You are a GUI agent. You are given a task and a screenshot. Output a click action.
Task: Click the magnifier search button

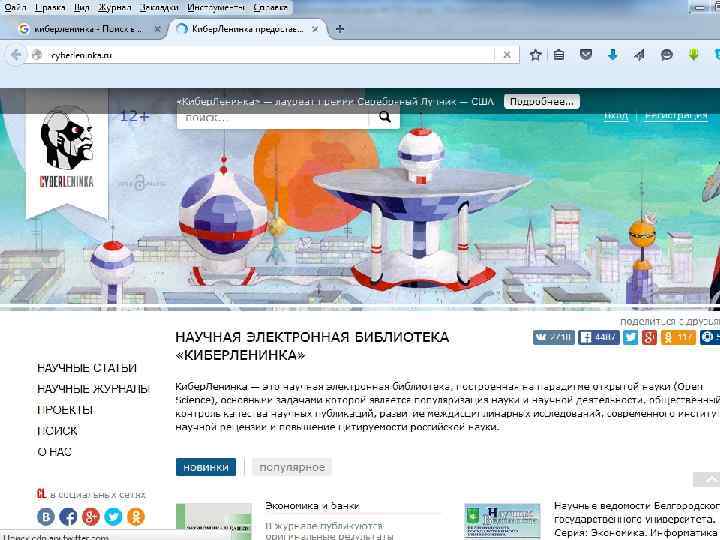coord(384,118)
